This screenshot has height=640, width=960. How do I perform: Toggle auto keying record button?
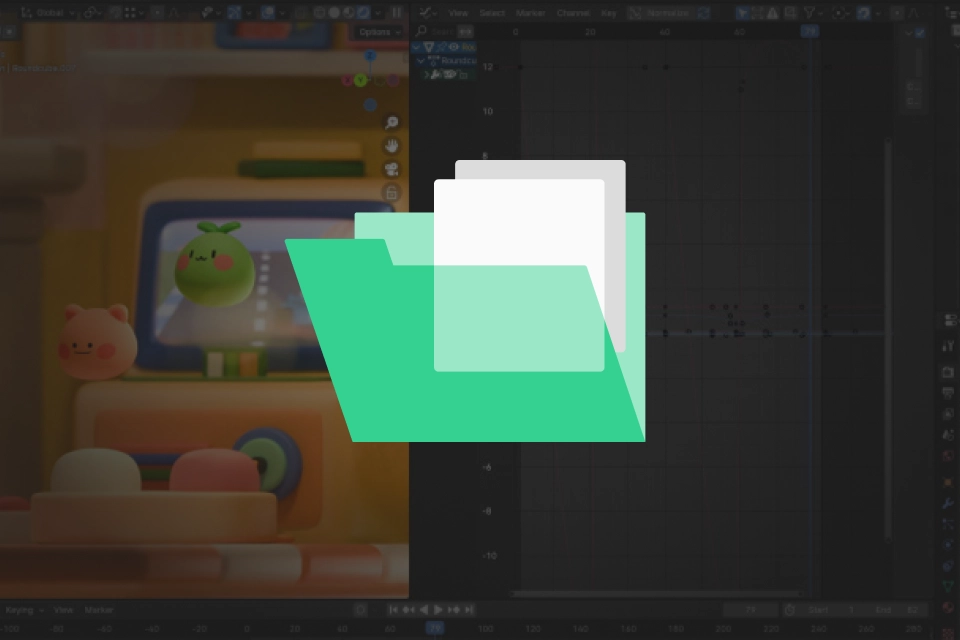pyautogui.click(x=361, y=609)
